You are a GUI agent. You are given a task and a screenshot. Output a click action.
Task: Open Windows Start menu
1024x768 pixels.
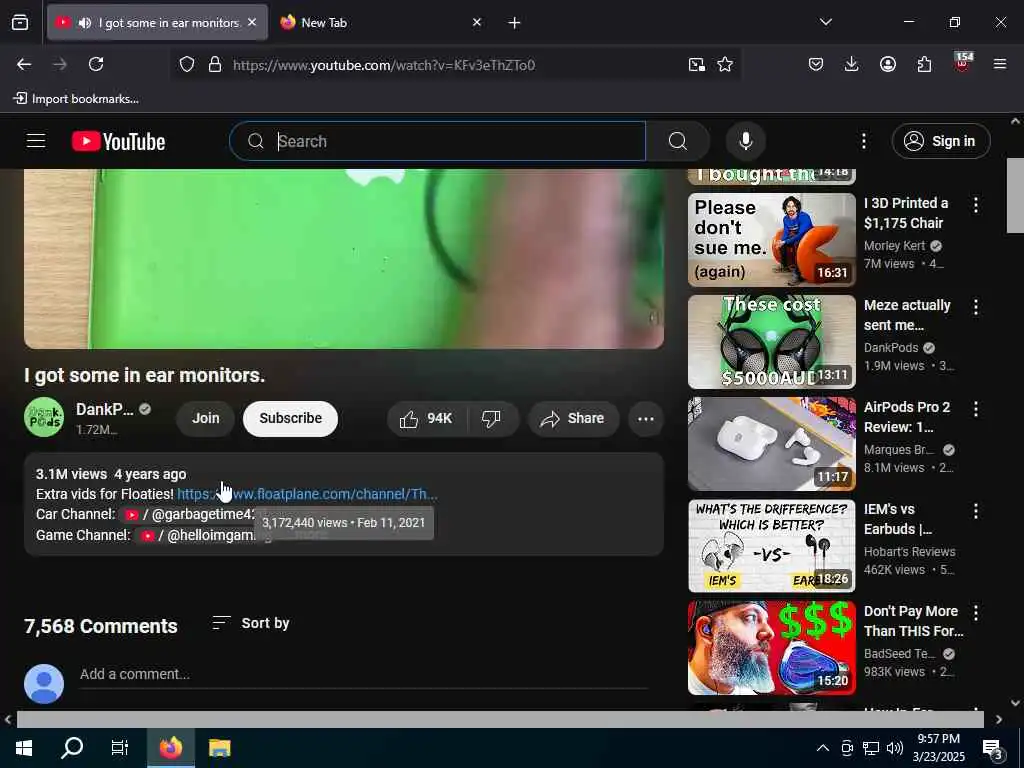[24, 748]
